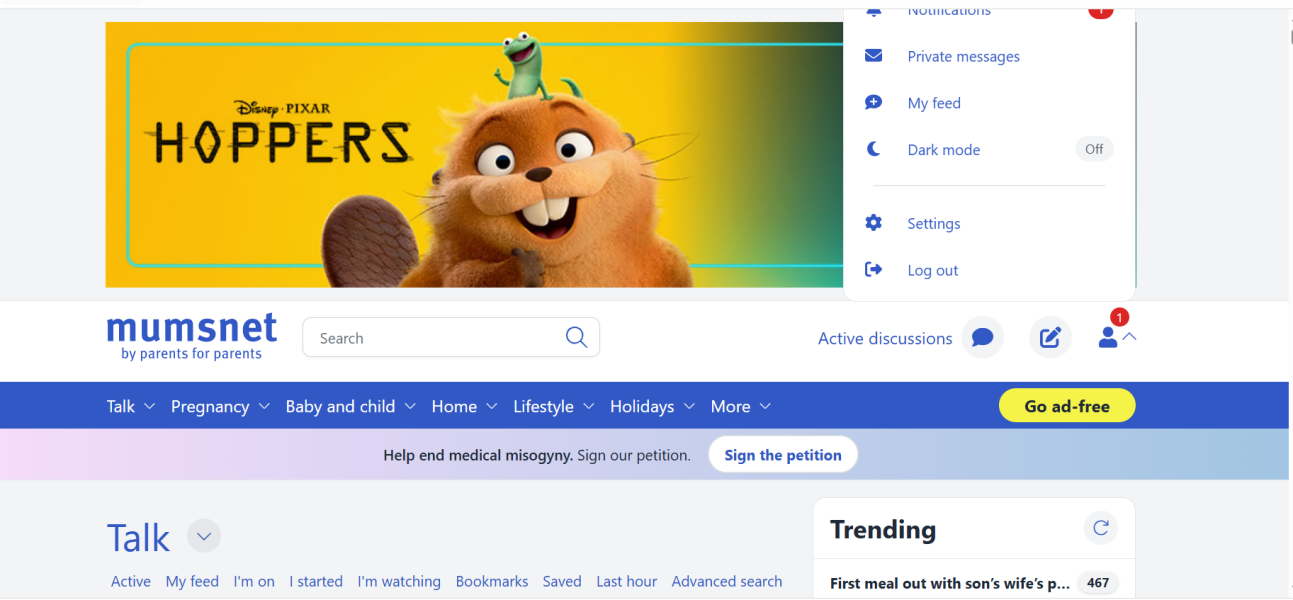
Task: Open the Active filter under Talk
Action: pyautogui.click(x=131, y=581)
